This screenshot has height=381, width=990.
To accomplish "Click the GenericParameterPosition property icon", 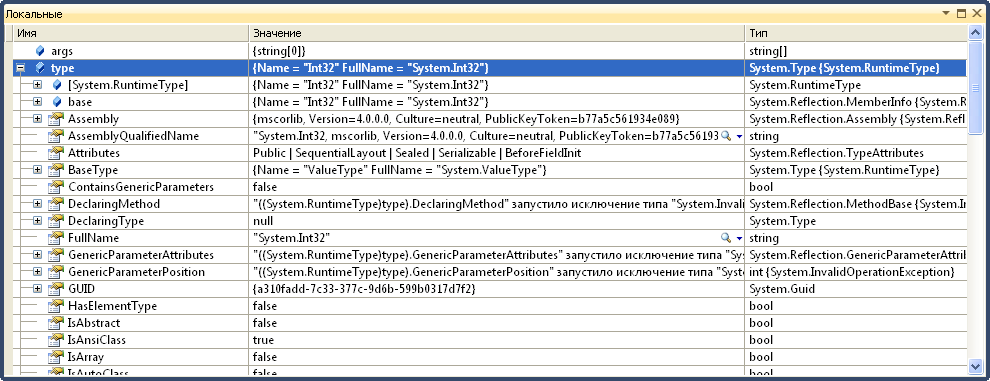I will tap(57, 272).
